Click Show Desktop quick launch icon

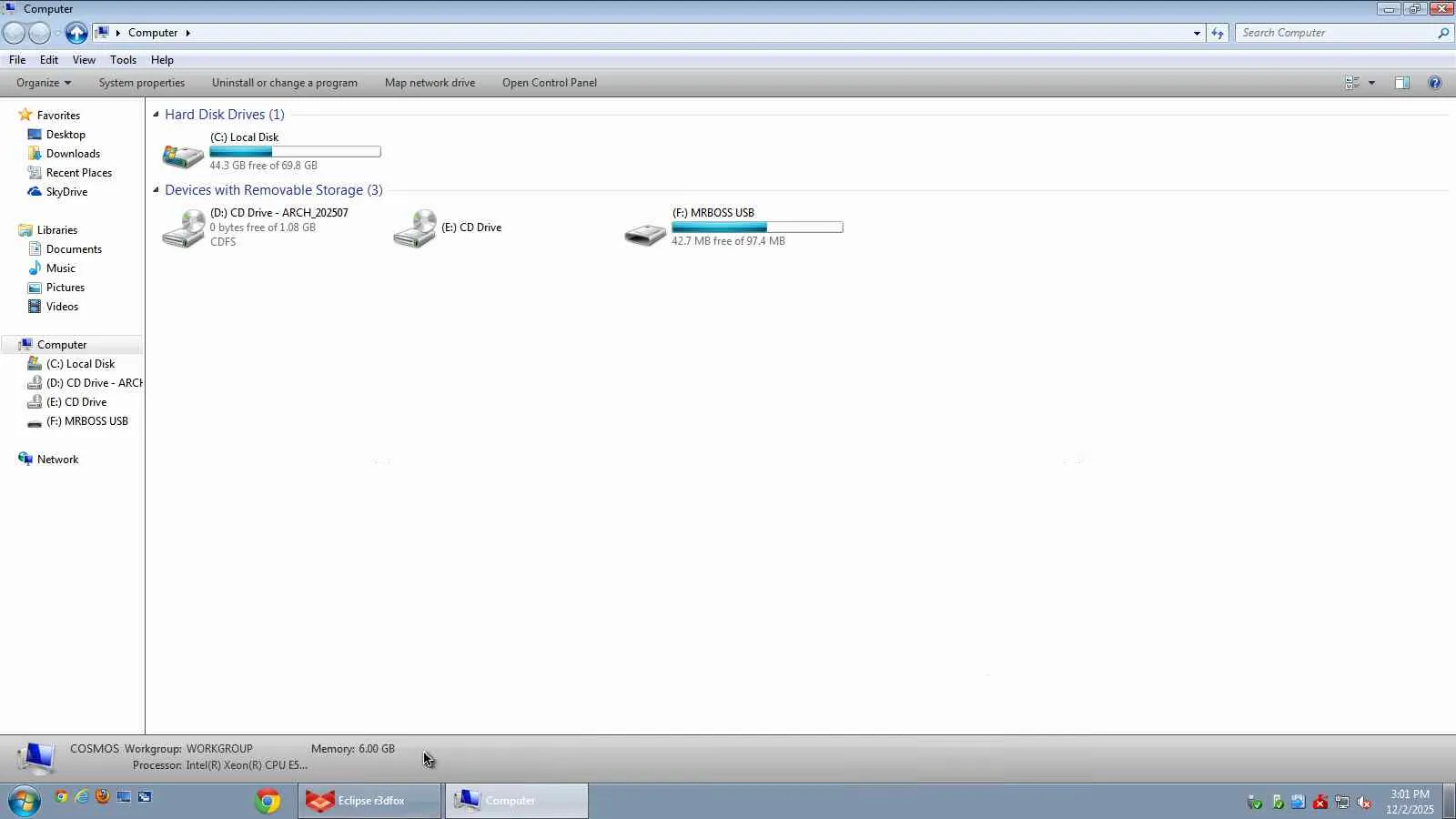[124, 797]
